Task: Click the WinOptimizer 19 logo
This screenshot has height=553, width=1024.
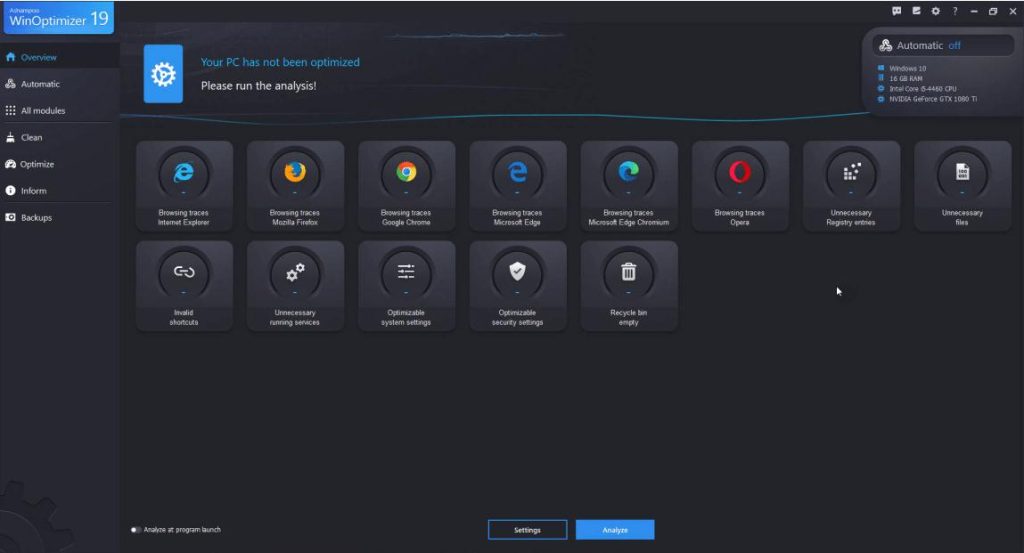Action: pos(59,18)
